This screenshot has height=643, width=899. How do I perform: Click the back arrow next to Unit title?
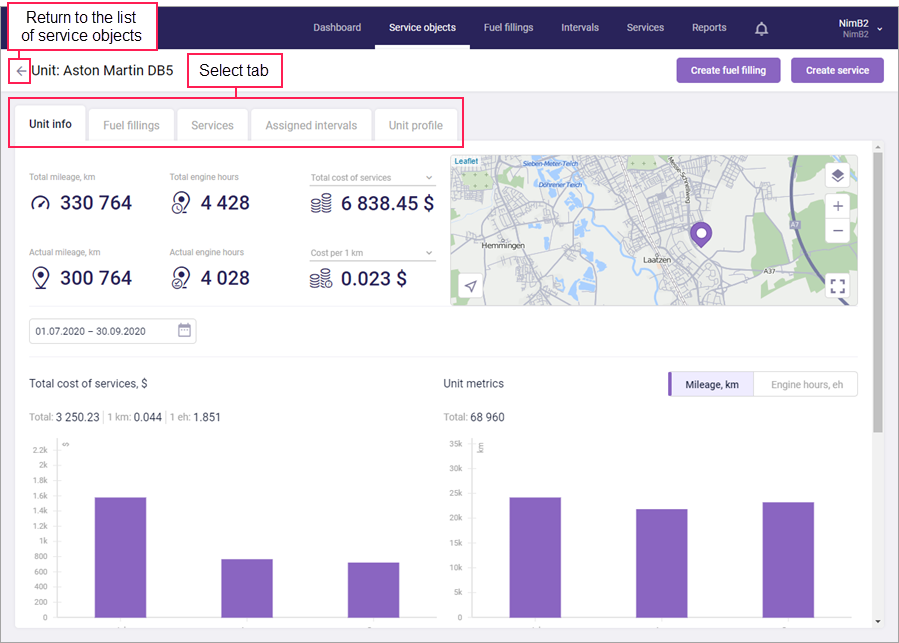[21, 71]
